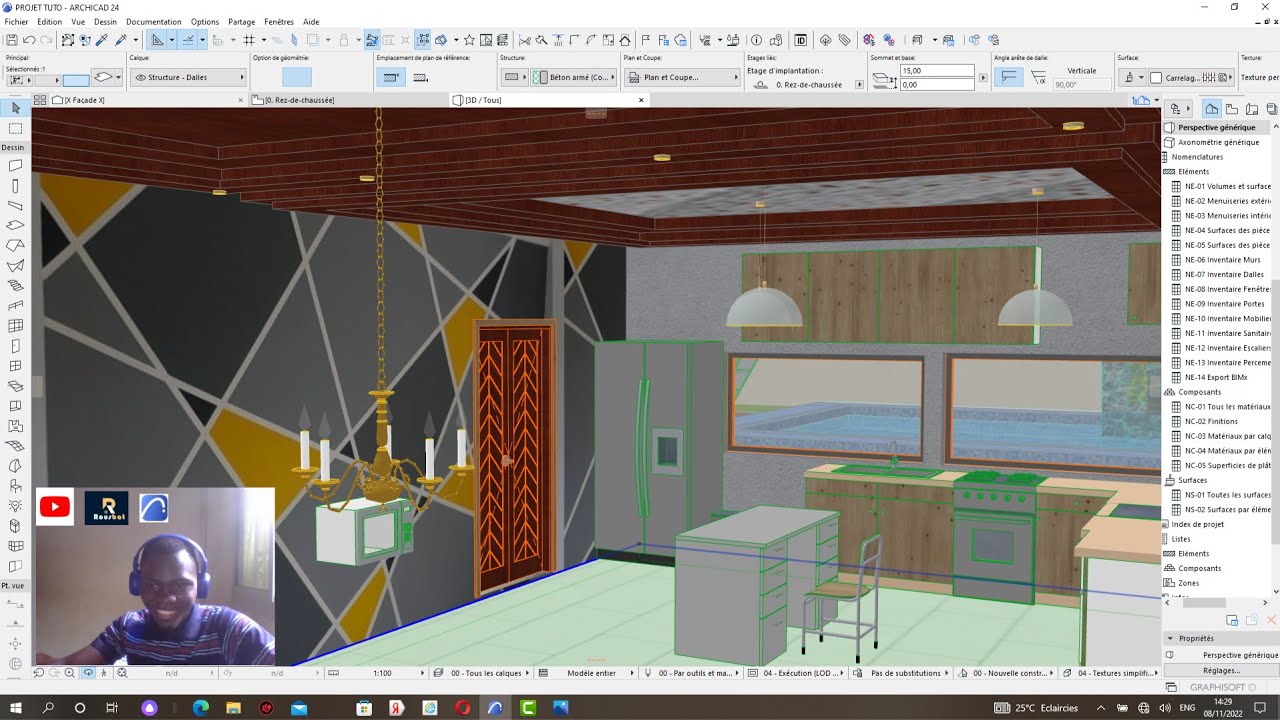Click the slab top elevation field 15,00
This screenshot has height=720, width=1280.
click(x=936, y=71)
